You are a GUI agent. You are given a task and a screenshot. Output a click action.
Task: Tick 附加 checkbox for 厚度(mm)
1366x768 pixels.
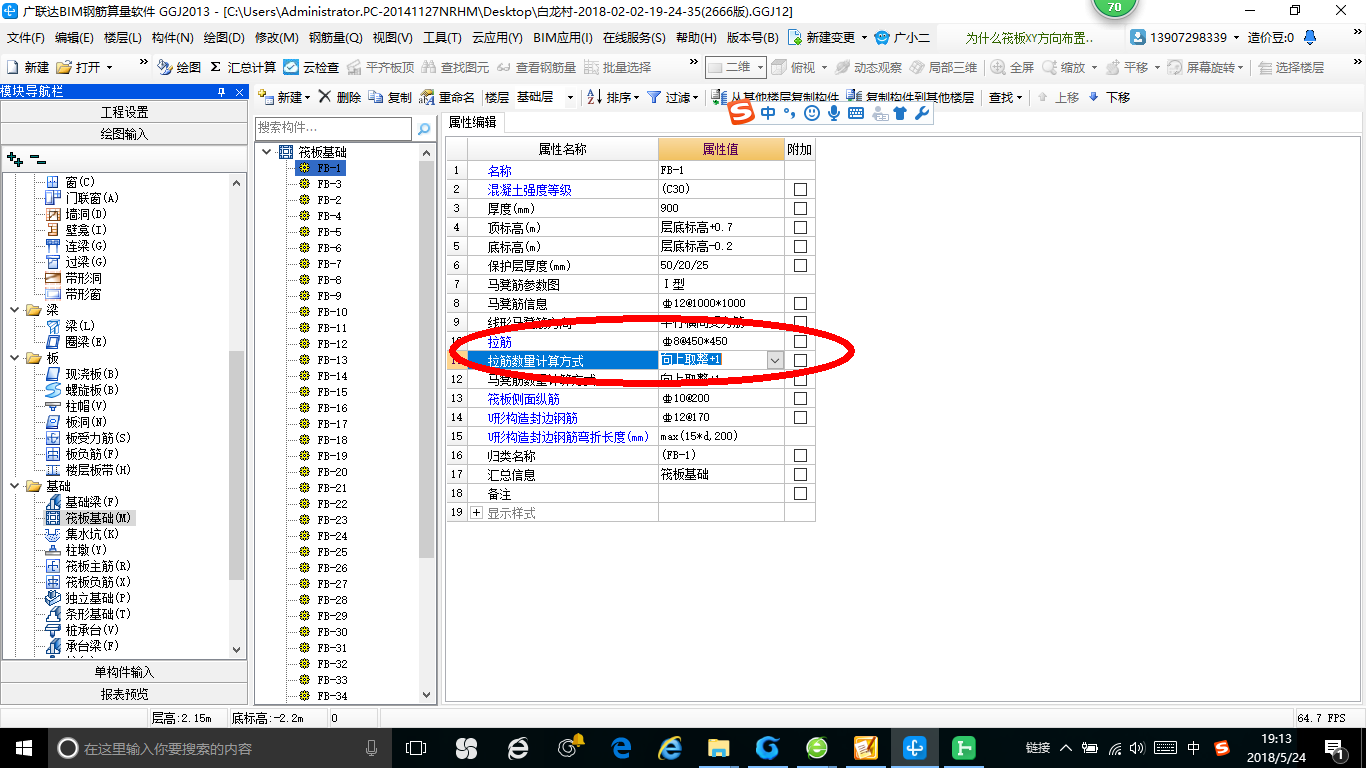point(800,209)
